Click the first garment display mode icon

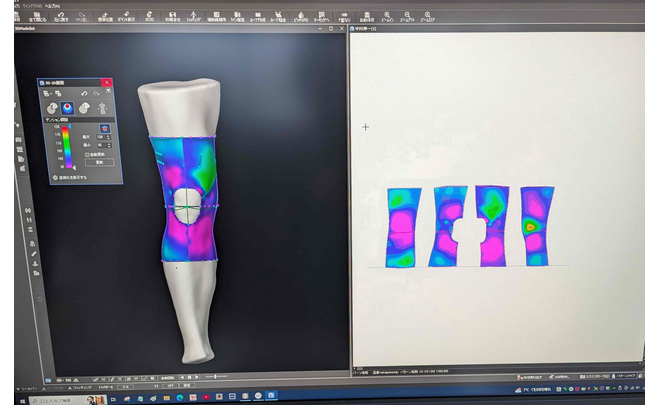(50, 108)
